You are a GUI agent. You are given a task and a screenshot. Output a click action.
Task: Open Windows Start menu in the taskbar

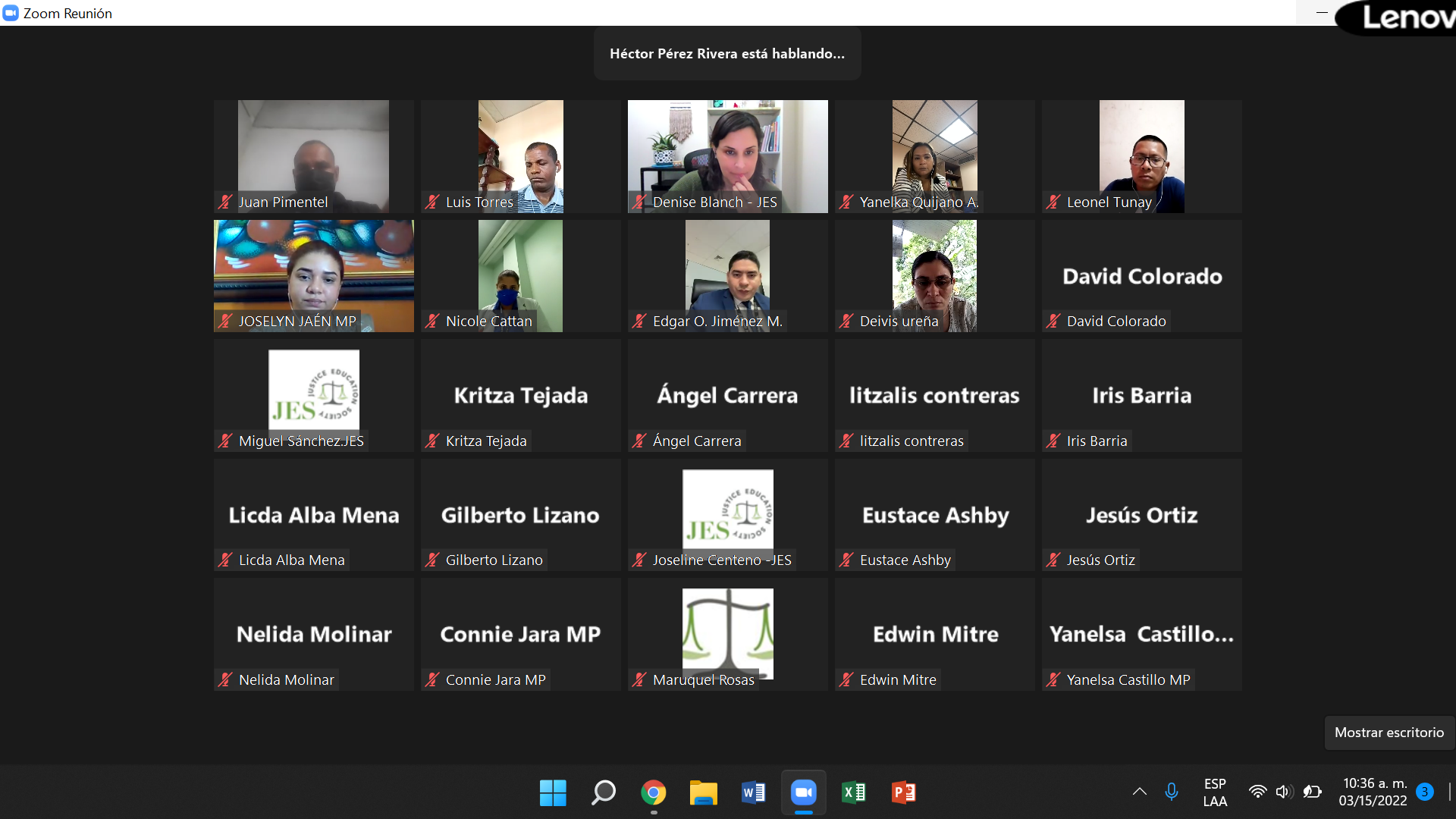tap(553, 792)
